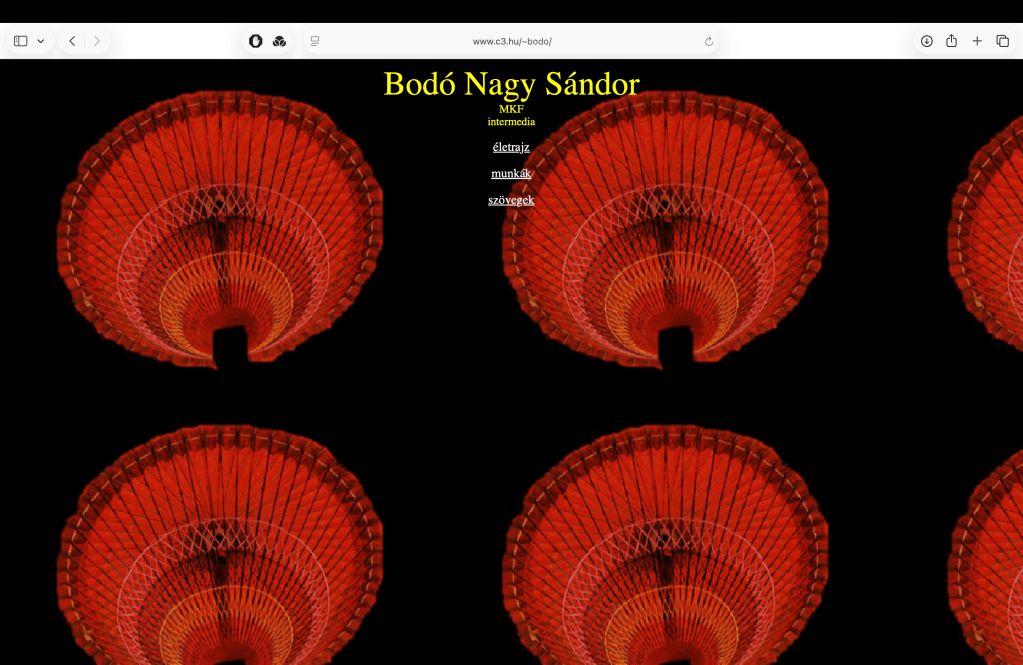Open the shield privacy extension icon

pyautogui.click(x=256, y=41)
